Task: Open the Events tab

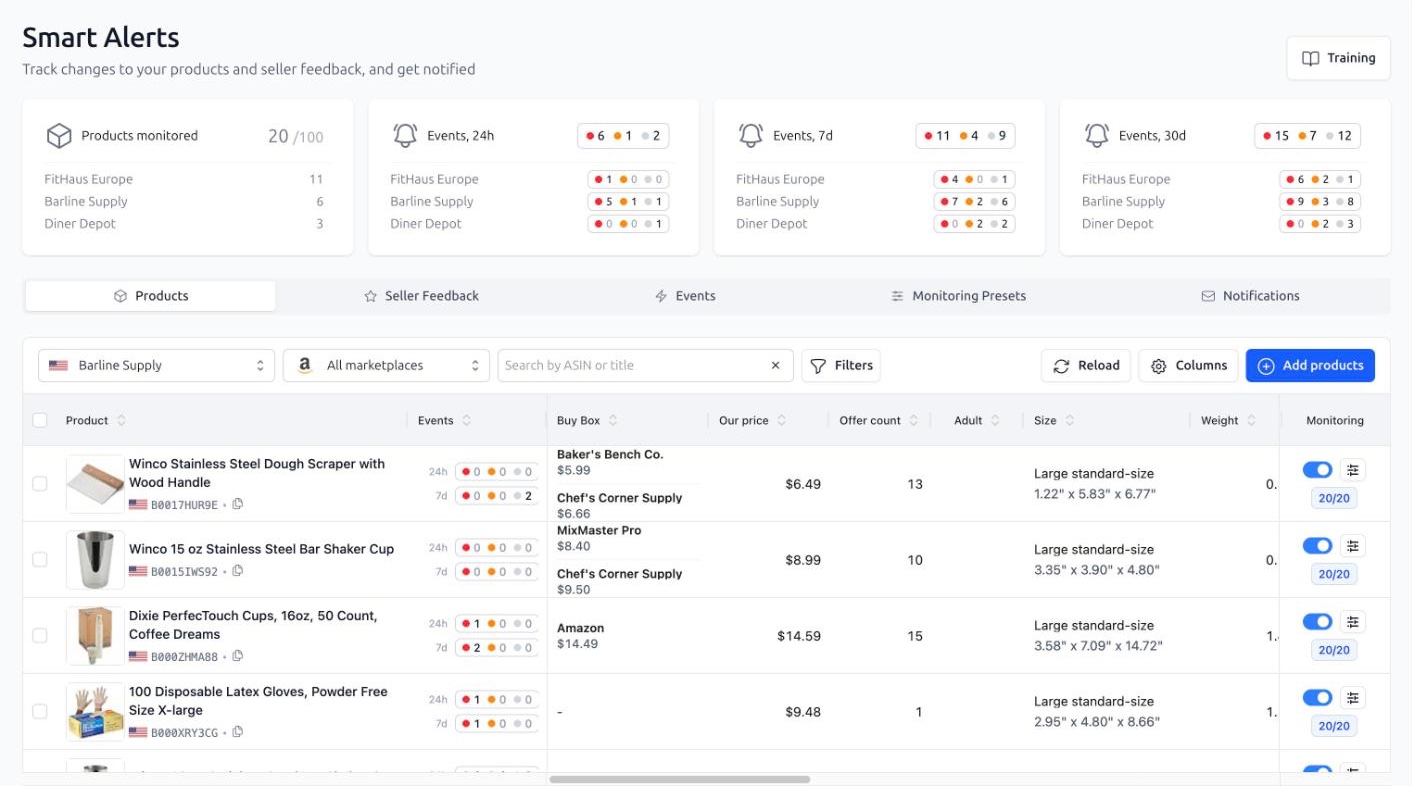Action: click(685, 296)
